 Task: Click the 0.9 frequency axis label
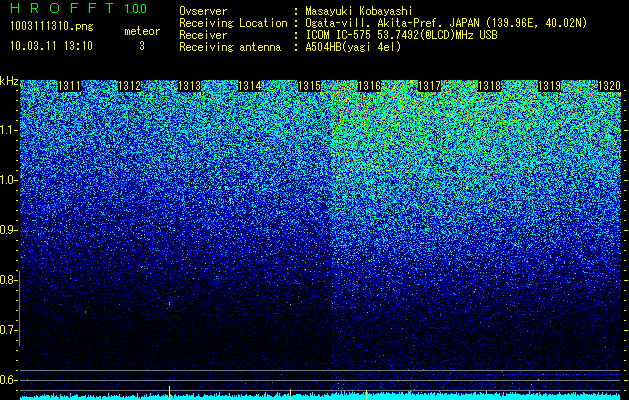point(8,230)
